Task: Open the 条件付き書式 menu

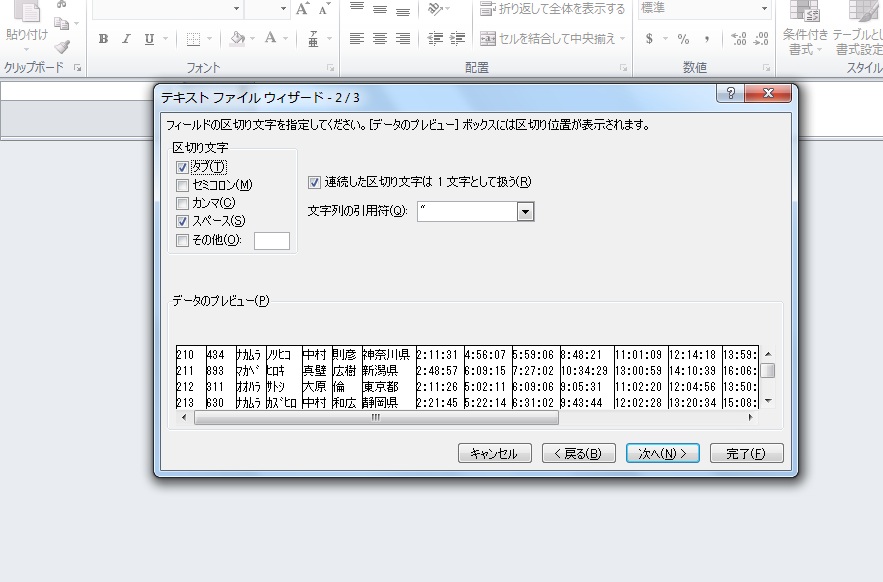Action: tap(804, 30)
